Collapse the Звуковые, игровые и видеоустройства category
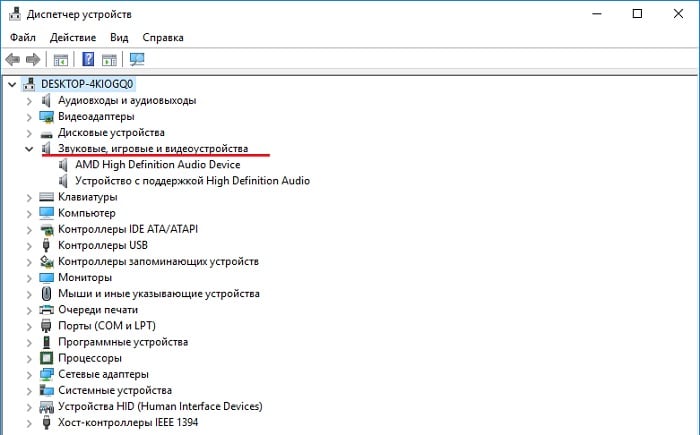This screenshot has height=435, width=700. pos(28,148)
